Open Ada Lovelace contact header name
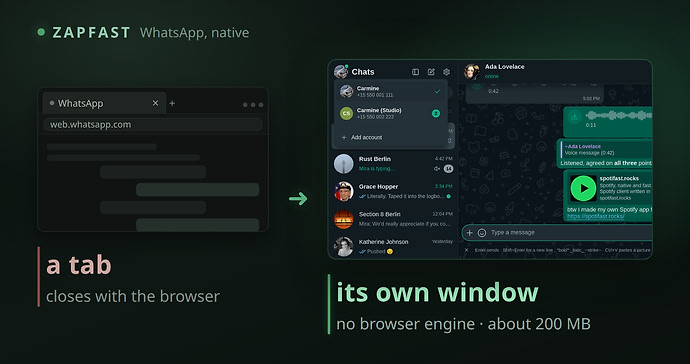The width and height of the screenshot is (690, 364). [x=504, y=66]
